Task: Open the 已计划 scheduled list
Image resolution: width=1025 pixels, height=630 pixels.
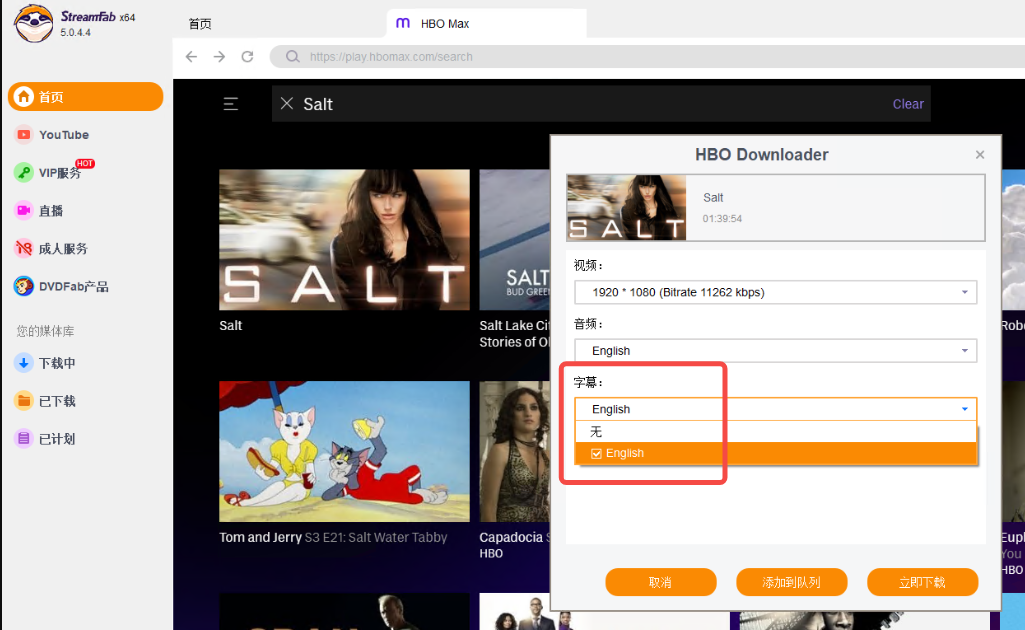Action: (44, 439)
